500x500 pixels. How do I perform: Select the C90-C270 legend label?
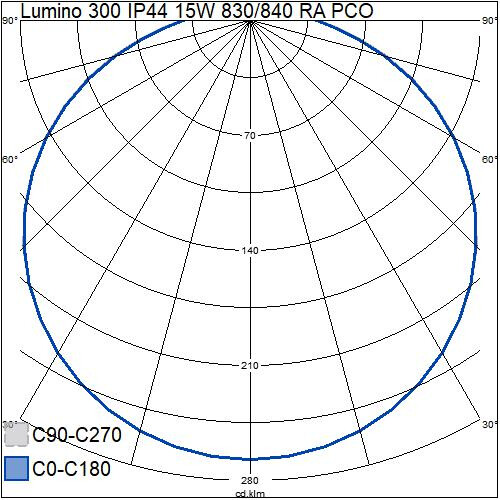pyautogui.click(x=77, y=435)
